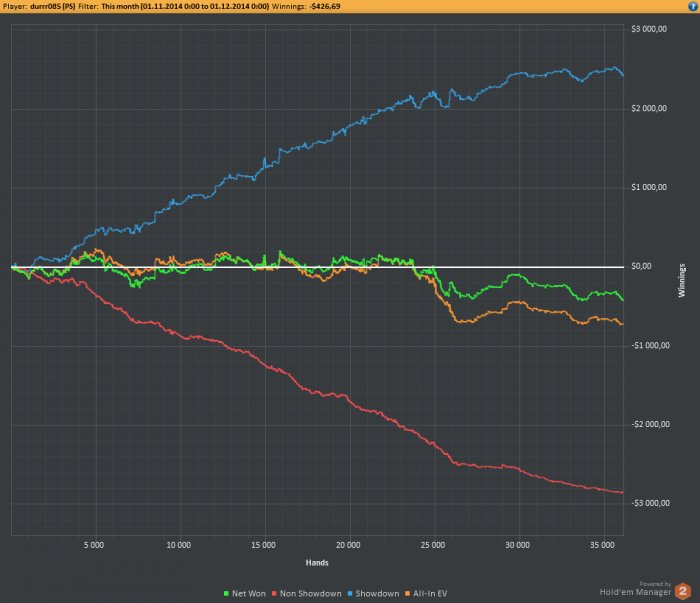Click the $0,00 axis label
Viewport: 700px width, 603px height.
coord(642,266)
